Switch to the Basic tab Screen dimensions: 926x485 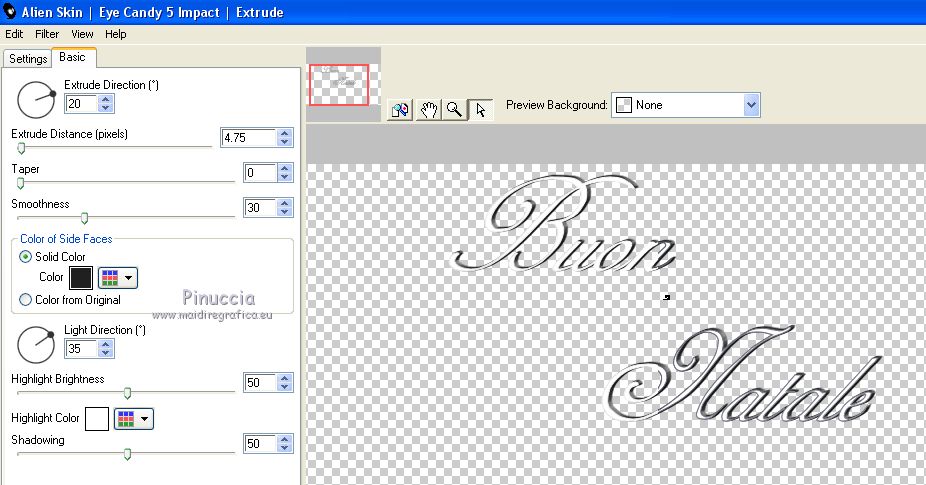click(73, 57)
